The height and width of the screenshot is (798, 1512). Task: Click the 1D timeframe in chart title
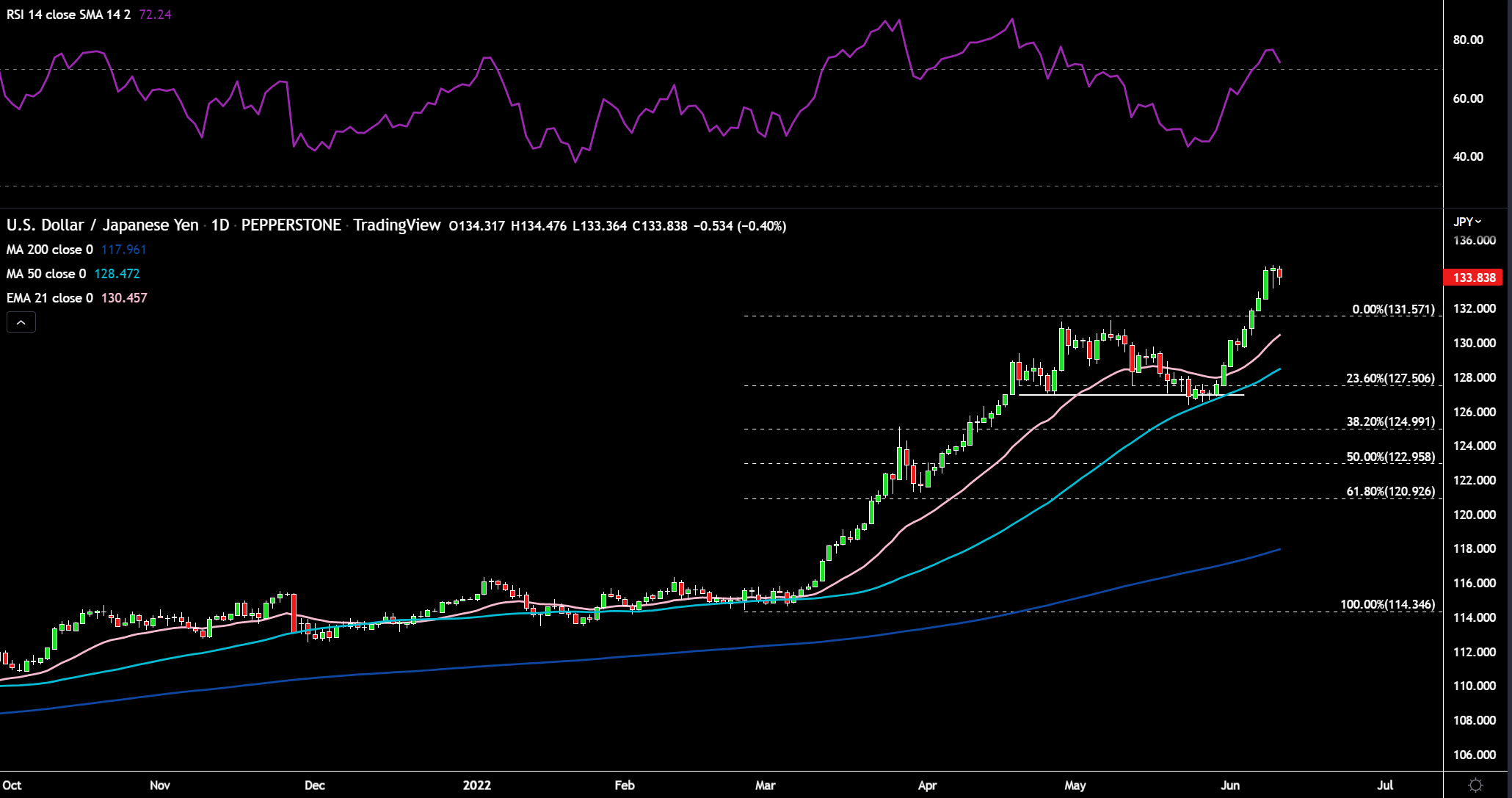pos(220,225)
